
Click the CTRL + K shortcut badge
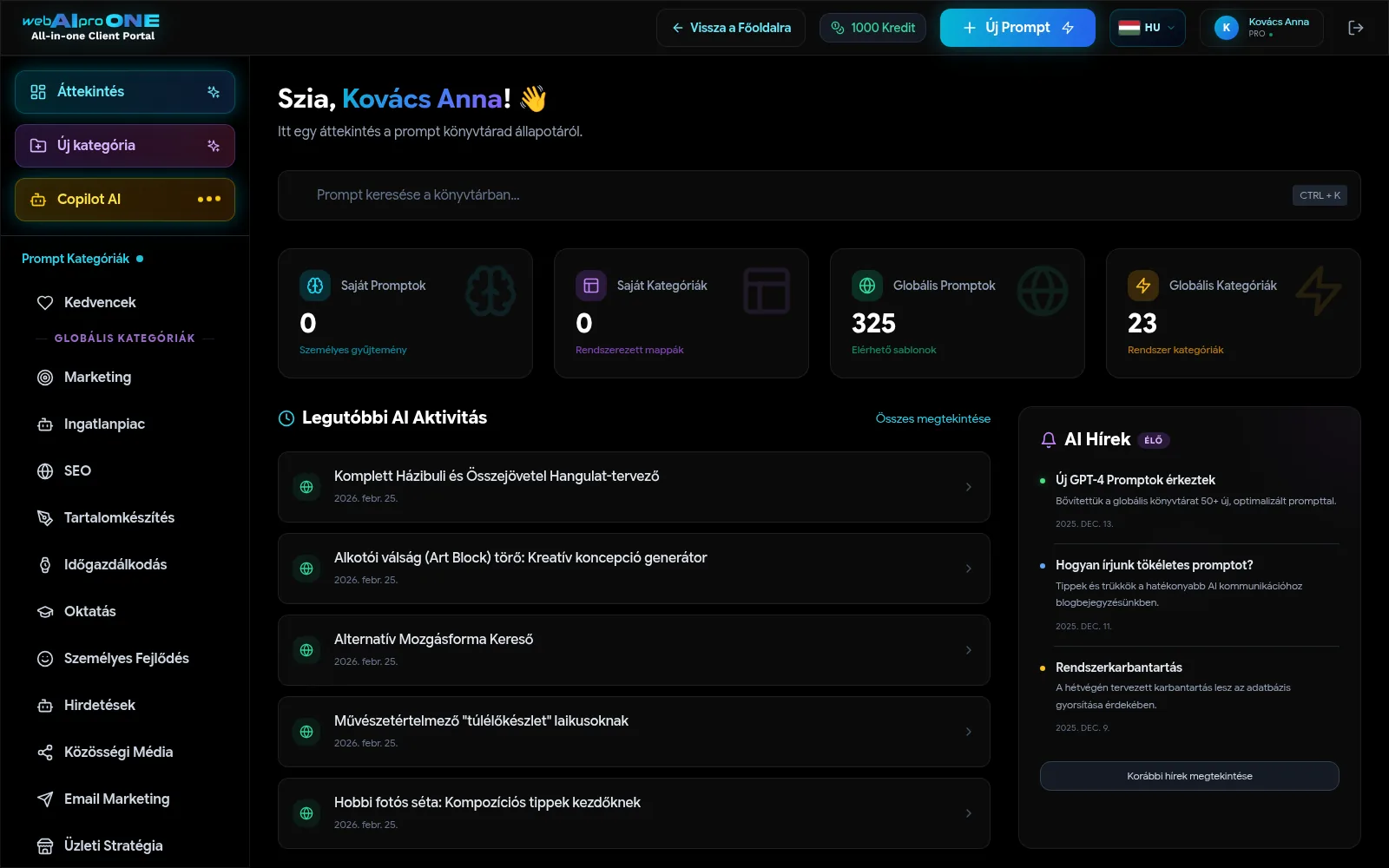(x=1320, y=195)
